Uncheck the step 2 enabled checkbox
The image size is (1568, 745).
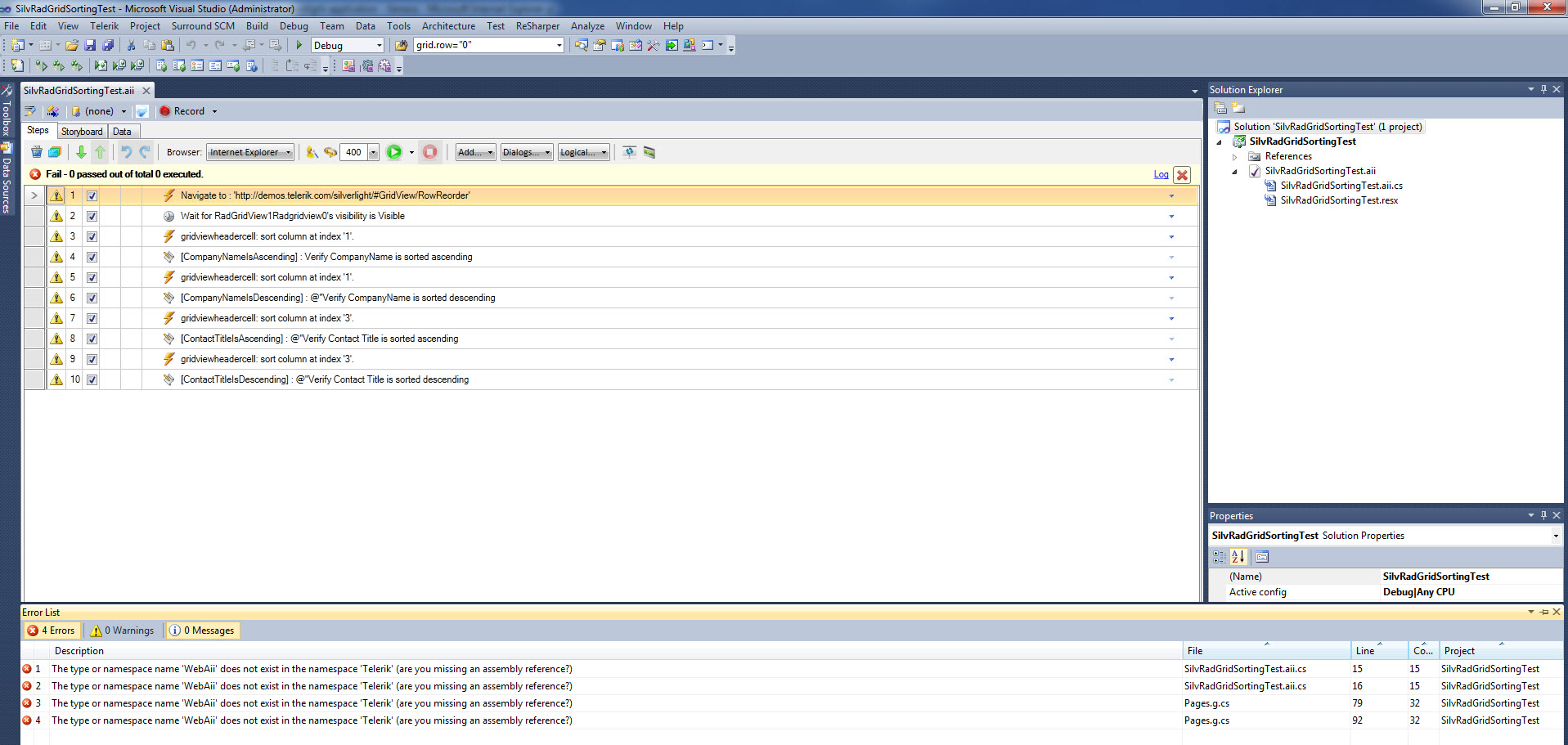[92, 216]
